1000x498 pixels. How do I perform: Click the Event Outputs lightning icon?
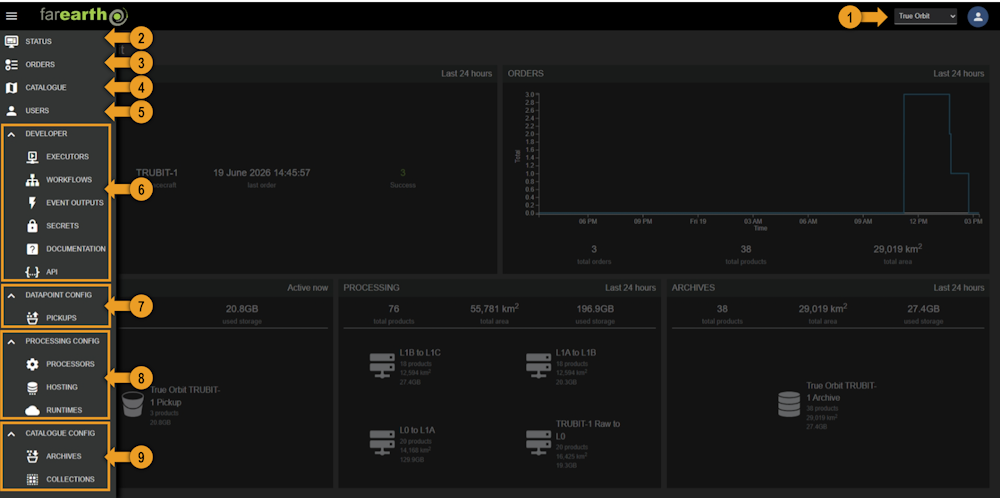[32, 203]
